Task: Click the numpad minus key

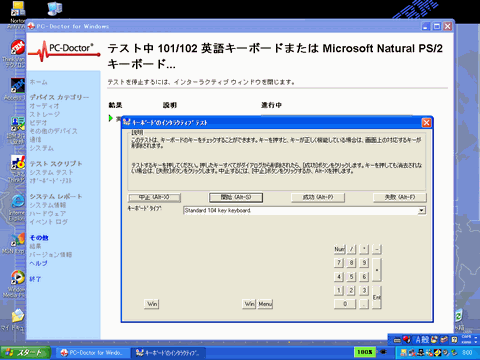Action: tap(377, 249)
